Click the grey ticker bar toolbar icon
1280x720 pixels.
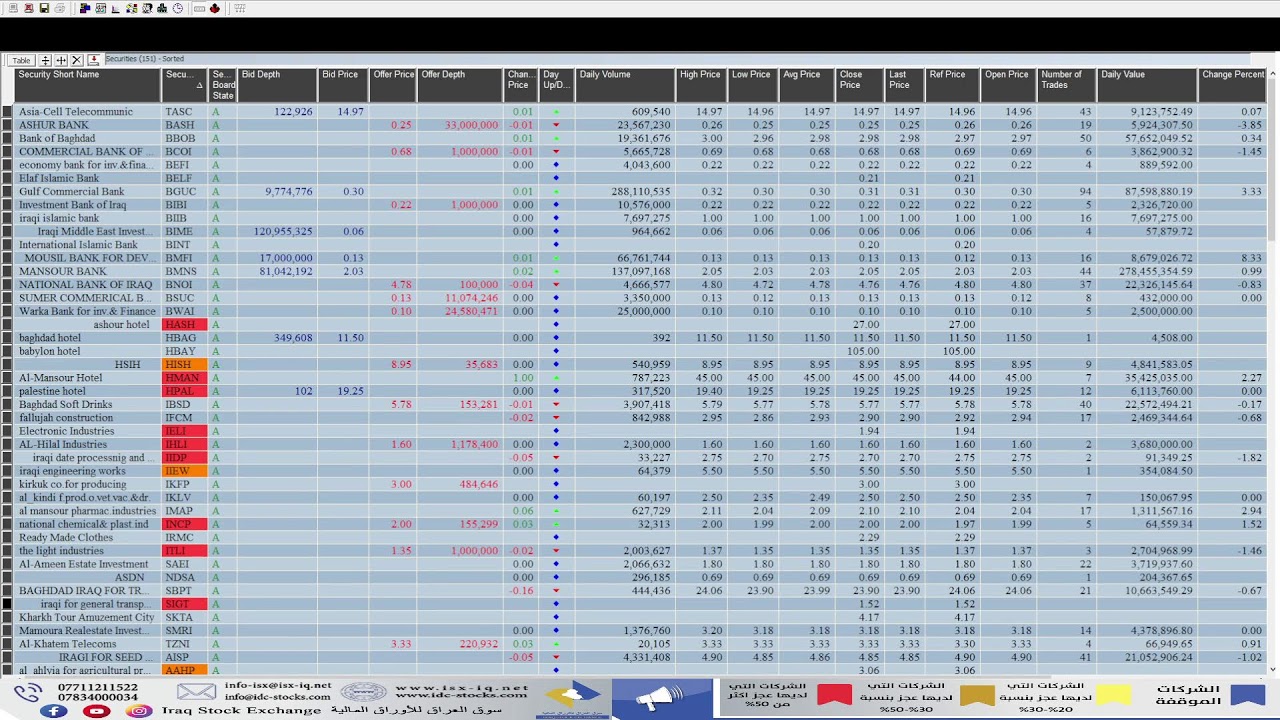[199, 8]
